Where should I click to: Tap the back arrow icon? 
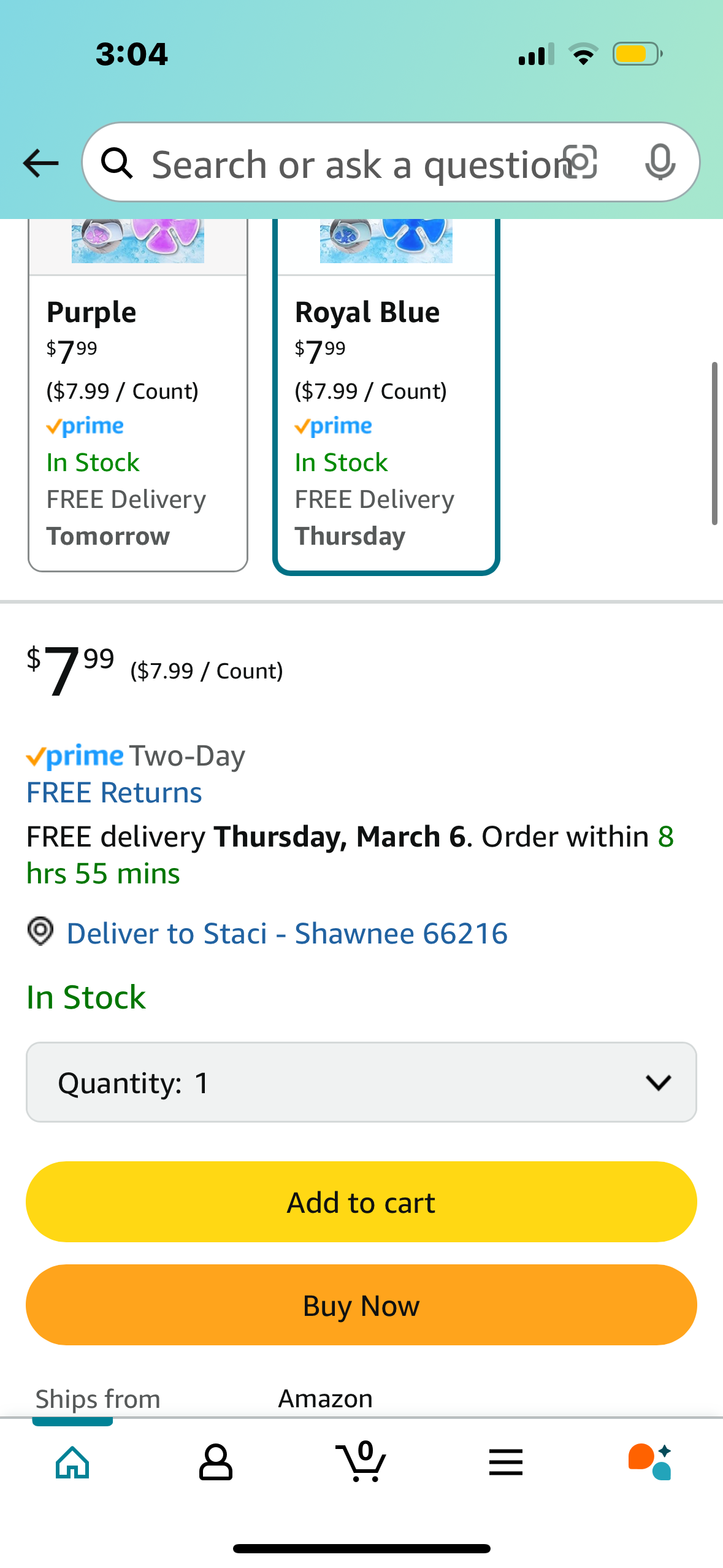coord(40,163)
